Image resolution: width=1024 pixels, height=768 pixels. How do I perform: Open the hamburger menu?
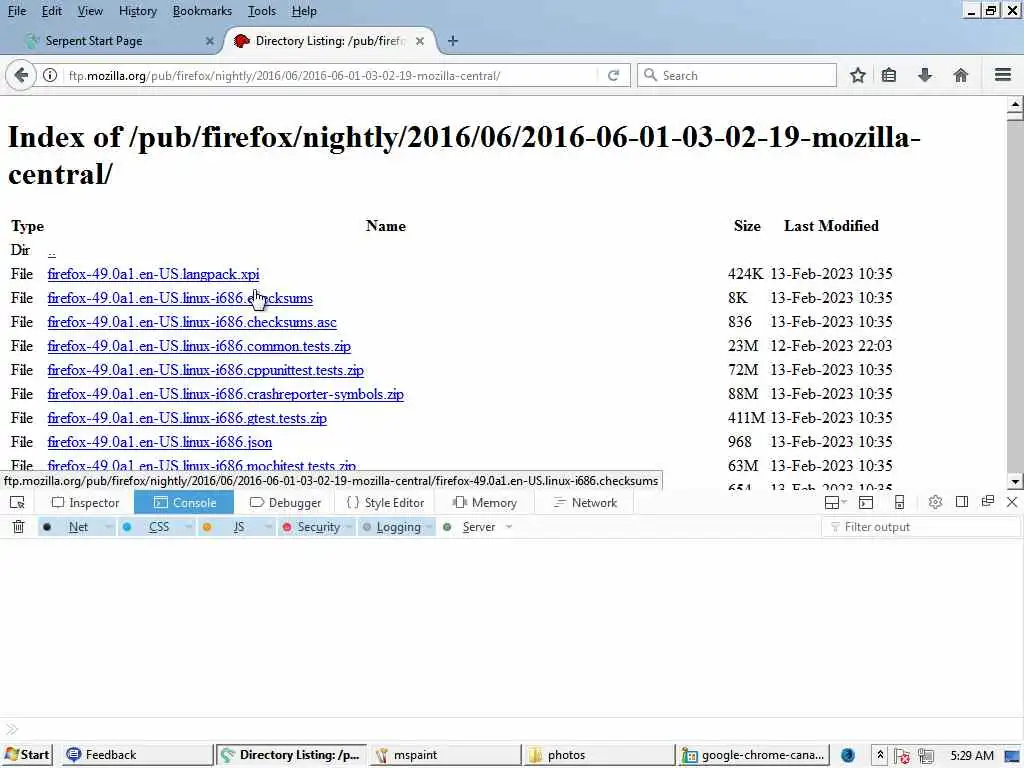[x=1003, y=75]
